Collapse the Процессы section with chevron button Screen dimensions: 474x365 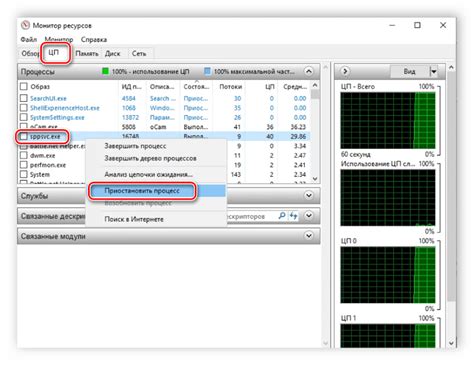(309, 71)
